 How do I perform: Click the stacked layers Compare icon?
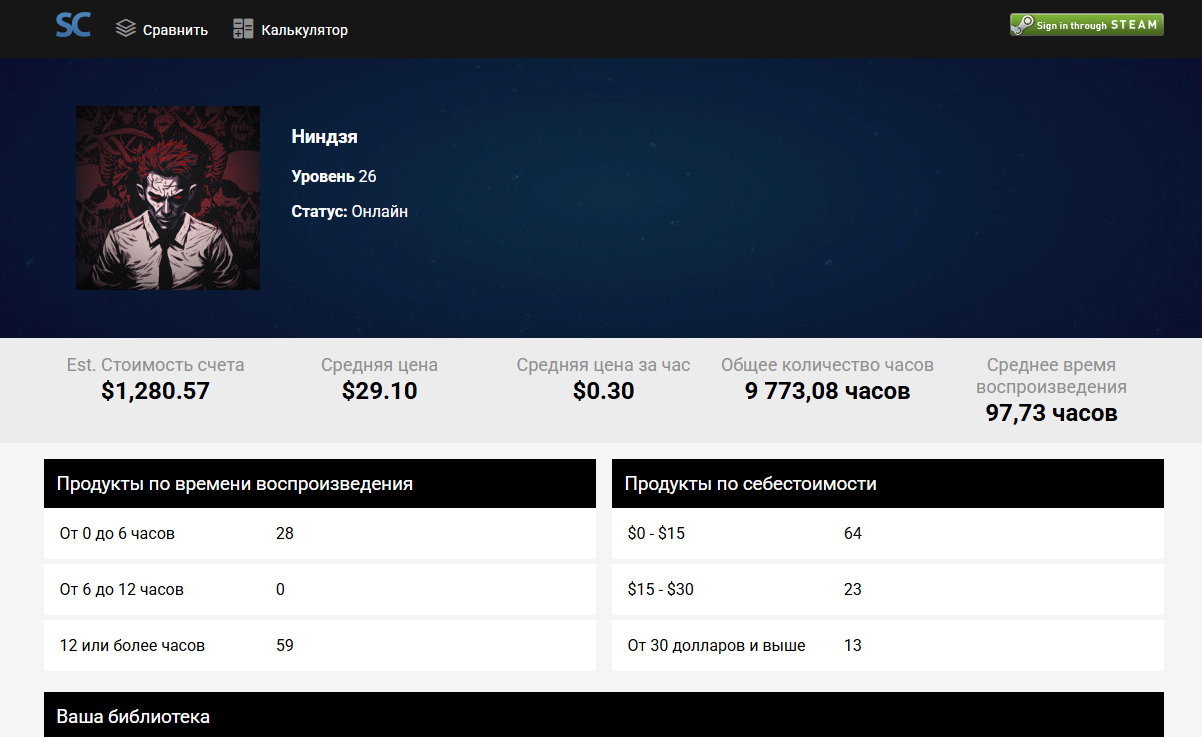[x=125, y=29]
